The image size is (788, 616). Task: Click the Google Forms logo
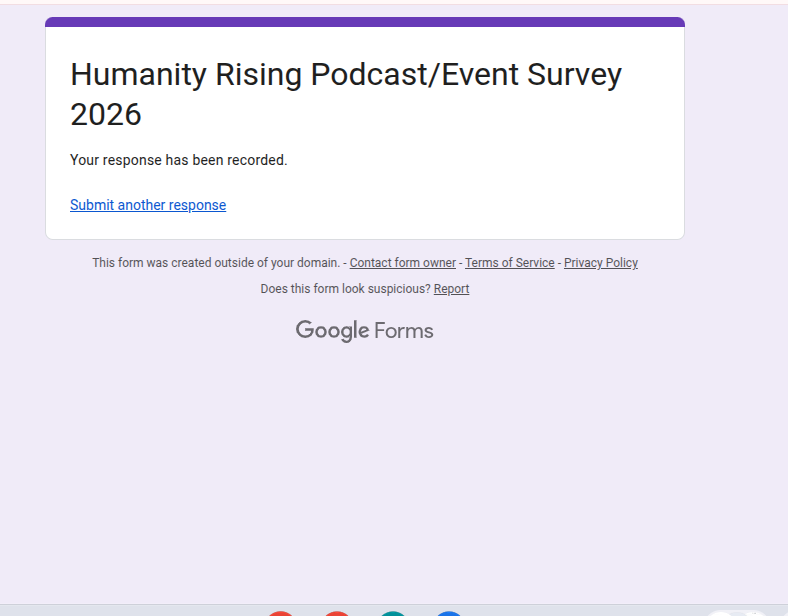tap(364, 331)
